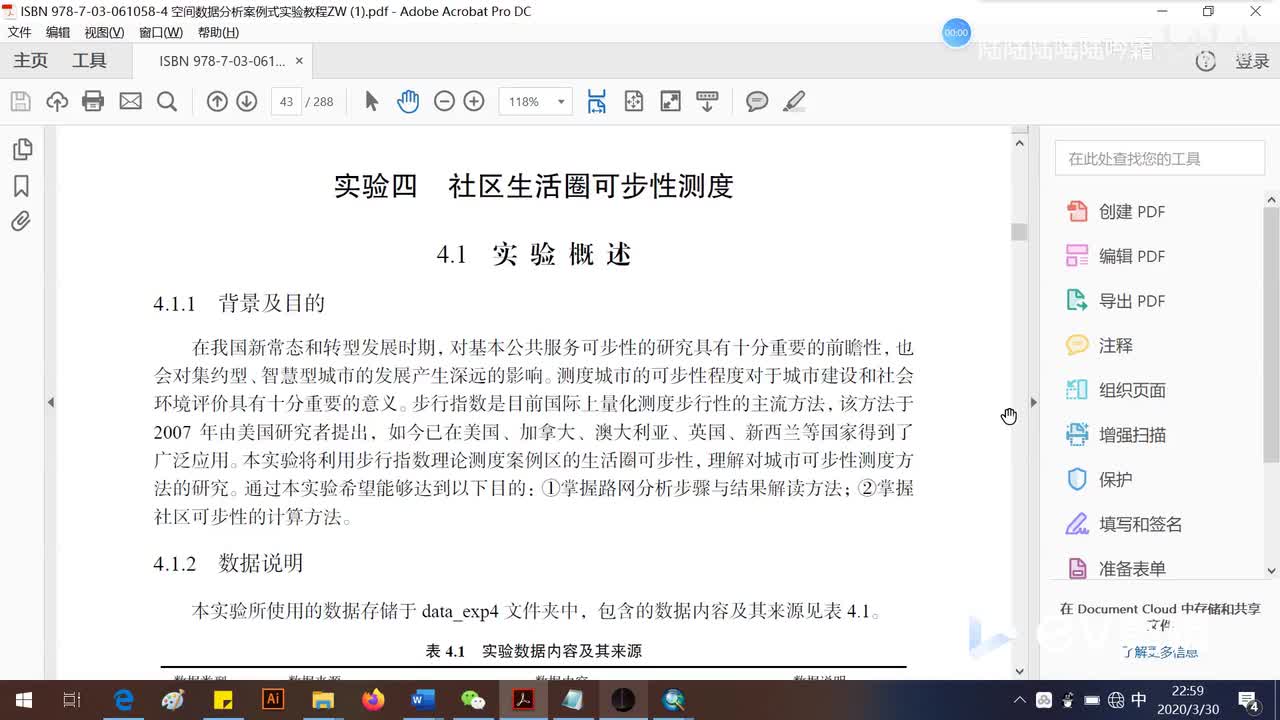This screenshot has height=720, width=1280.
Task: Open page thumbnails panel
Action: point(21,150)
